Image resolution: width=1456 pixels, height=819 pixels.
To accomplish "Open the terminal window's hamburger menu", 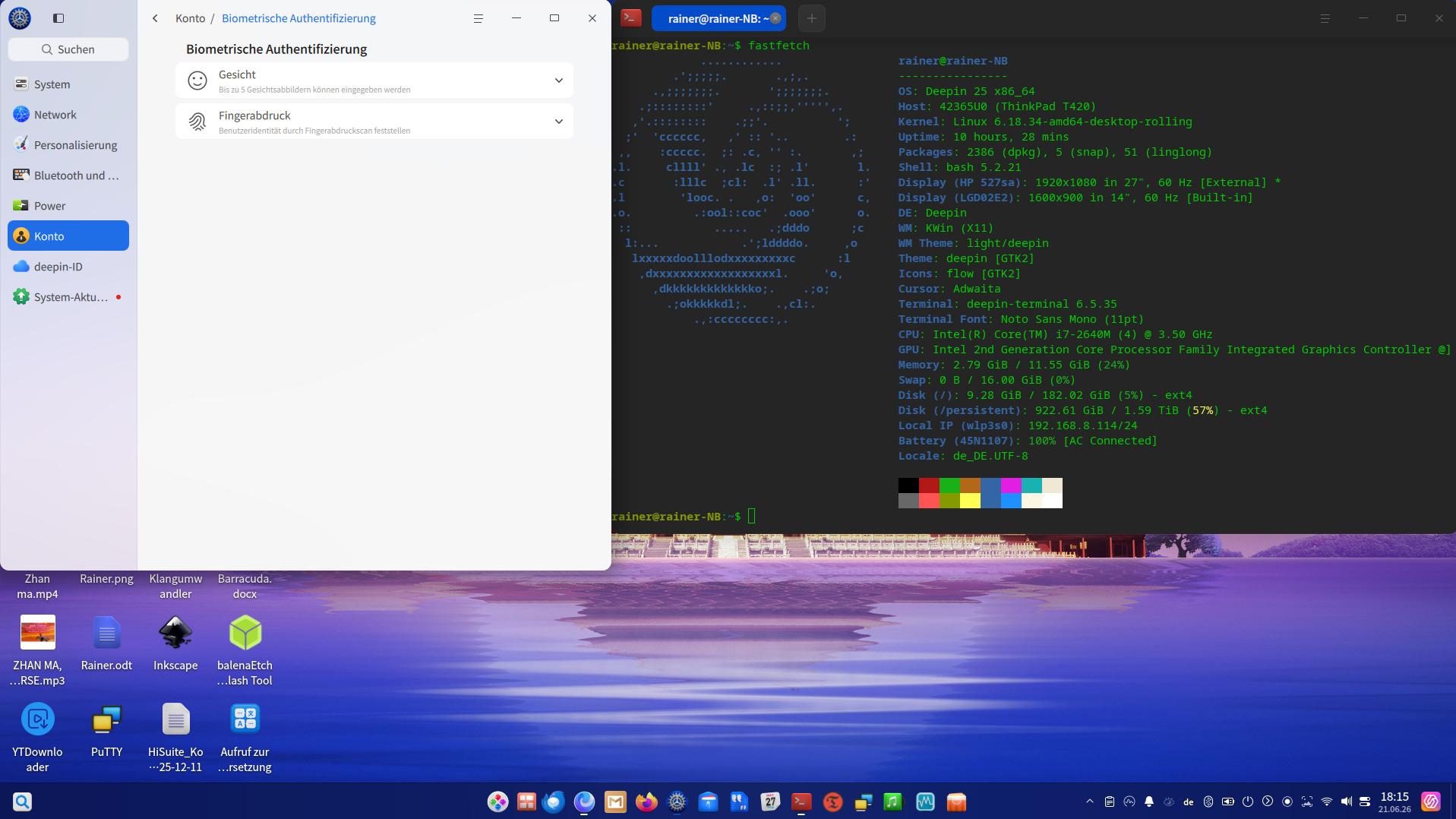I will (x=1325, y=18).
